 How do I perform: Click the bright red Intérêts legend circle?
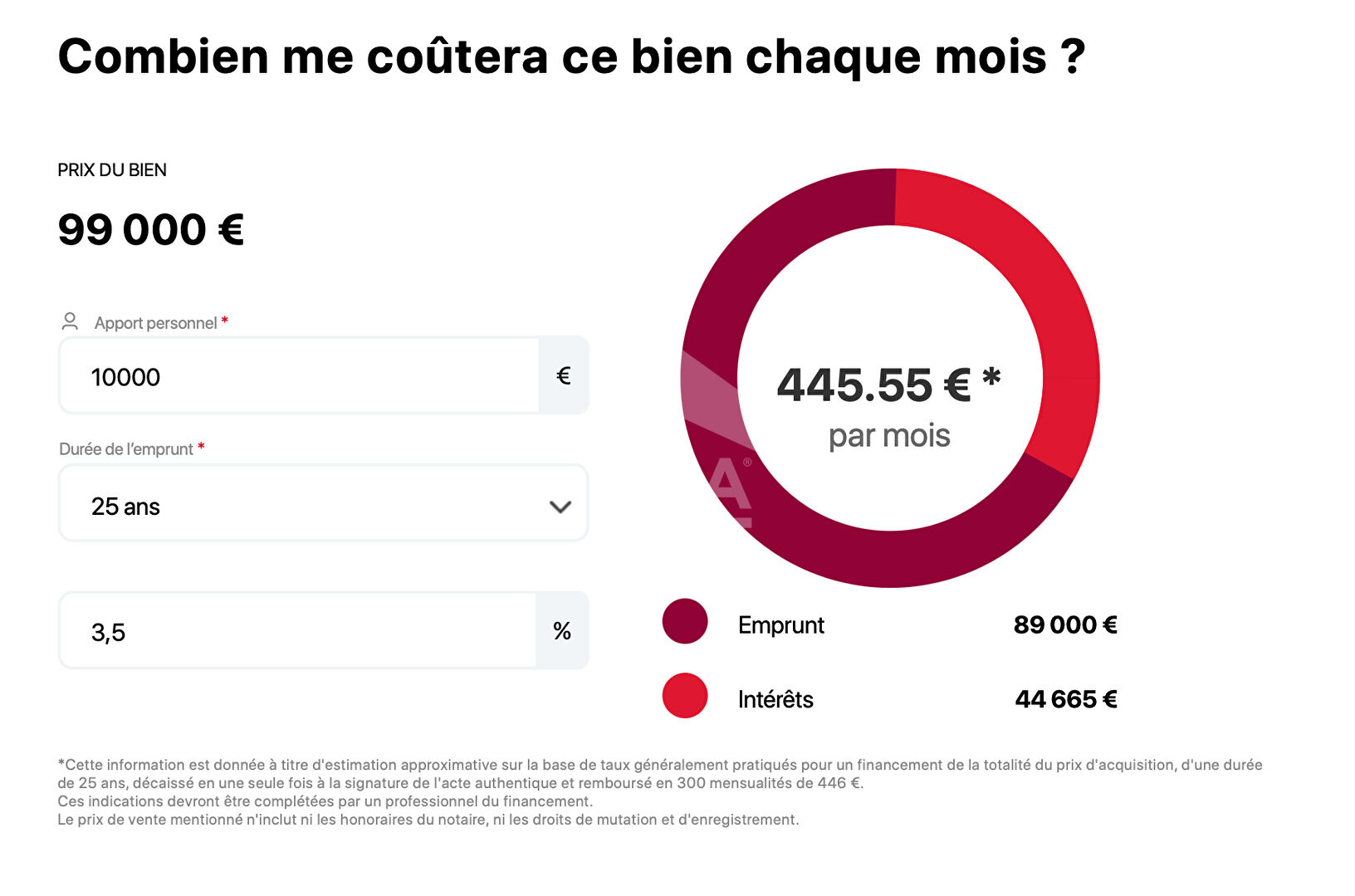point(685,696)
